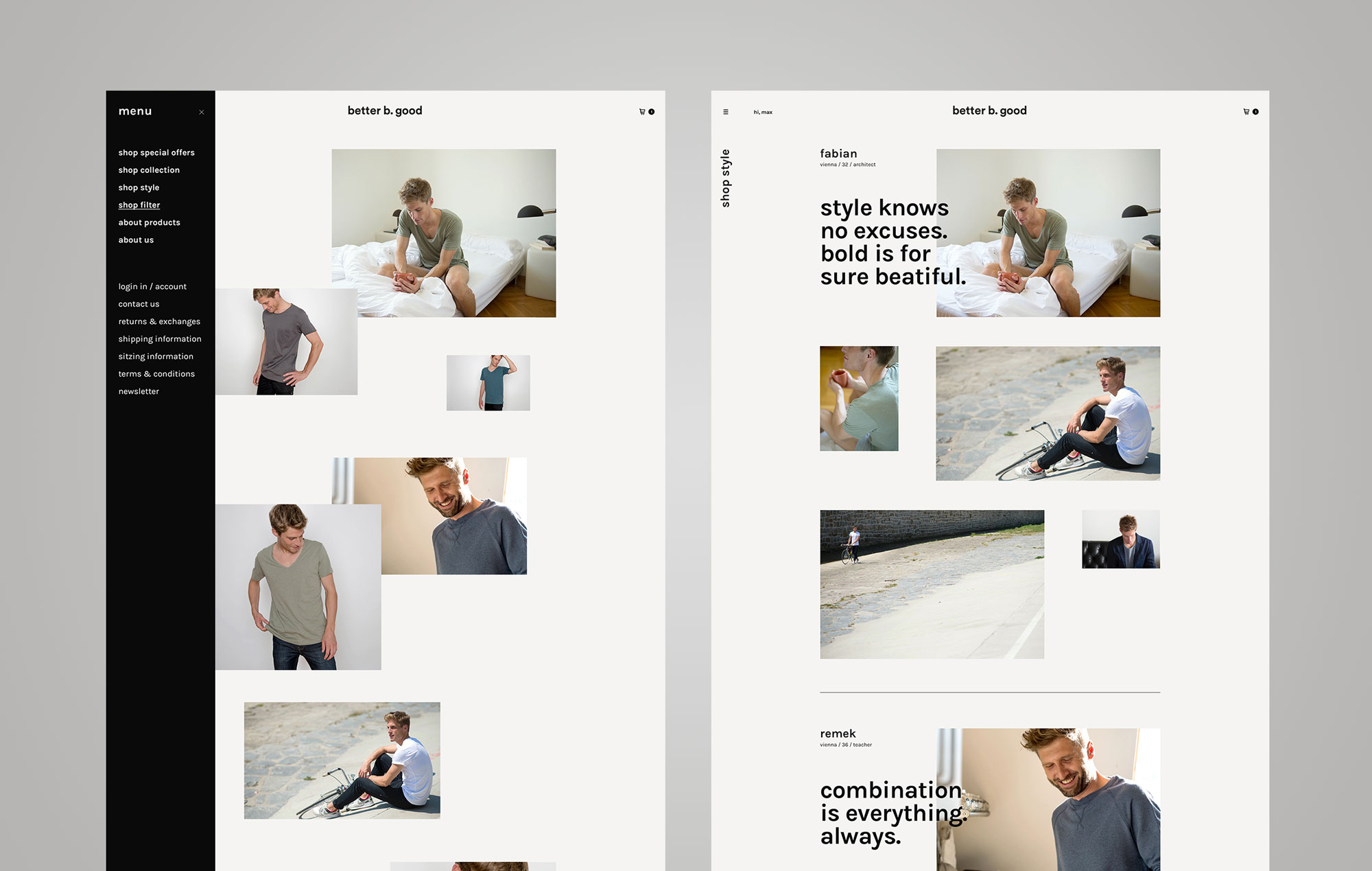Image resolution: width=1372 pixels, height=871 pixels.
Task: Open olive v-neck t-shirt photo
Action: tap(298, 587)
